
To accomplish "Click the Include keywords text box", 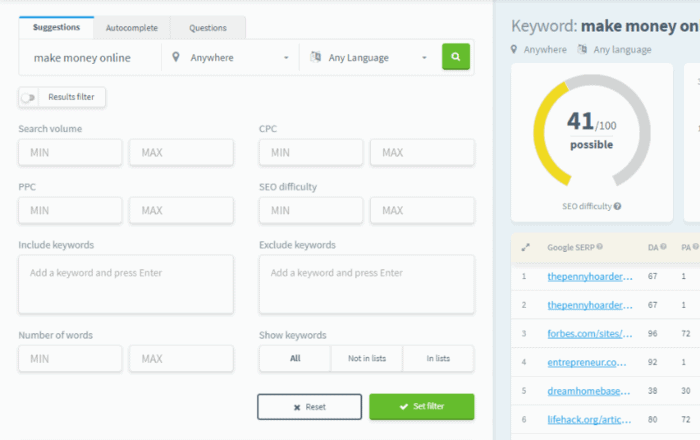I will click(126, 284).
